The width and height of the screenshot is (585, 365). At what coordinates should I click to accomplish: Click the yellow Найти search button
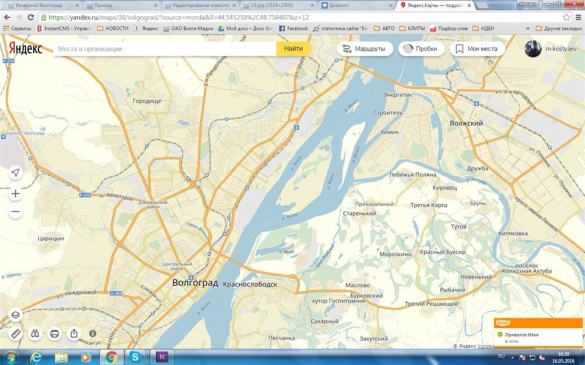293,49
